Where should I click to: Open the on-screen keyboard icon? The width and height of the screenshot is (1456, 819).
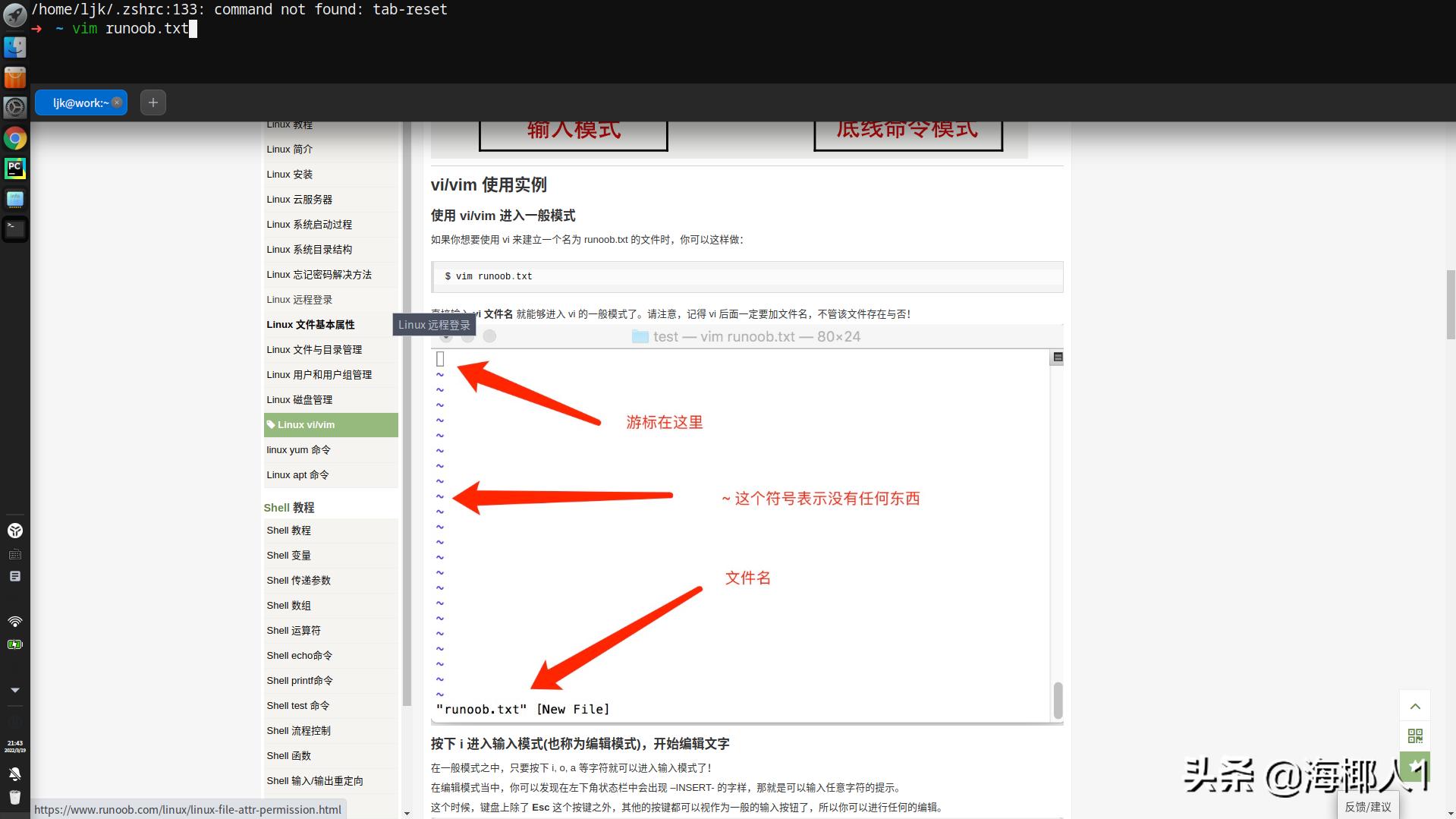tap(15, 554)
